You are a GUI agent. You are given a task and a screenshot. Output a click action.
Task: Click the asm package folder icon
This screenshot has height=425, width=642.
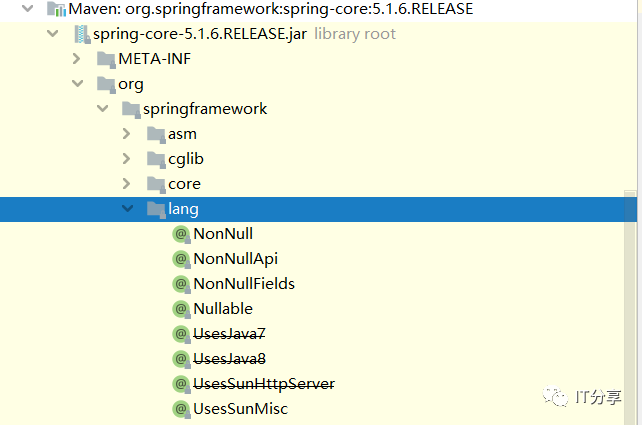156,134
